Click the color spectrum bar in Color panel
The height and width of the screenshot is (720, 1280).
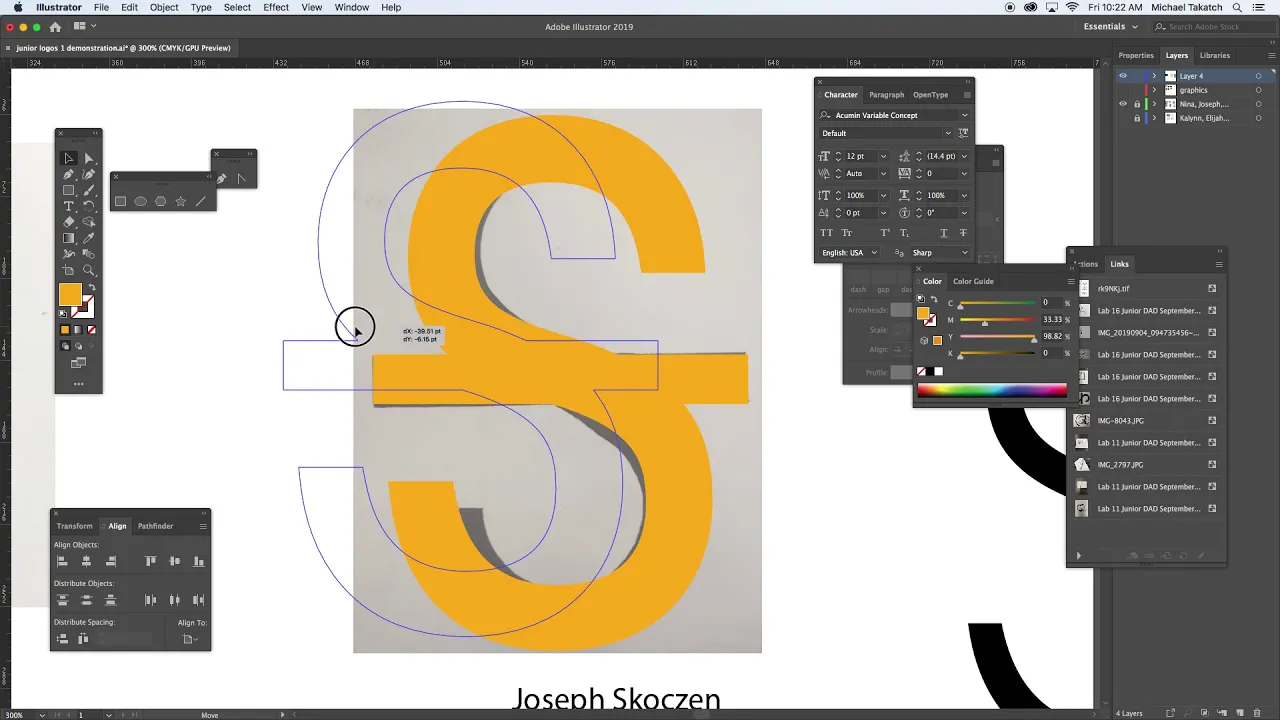(992, 391)
